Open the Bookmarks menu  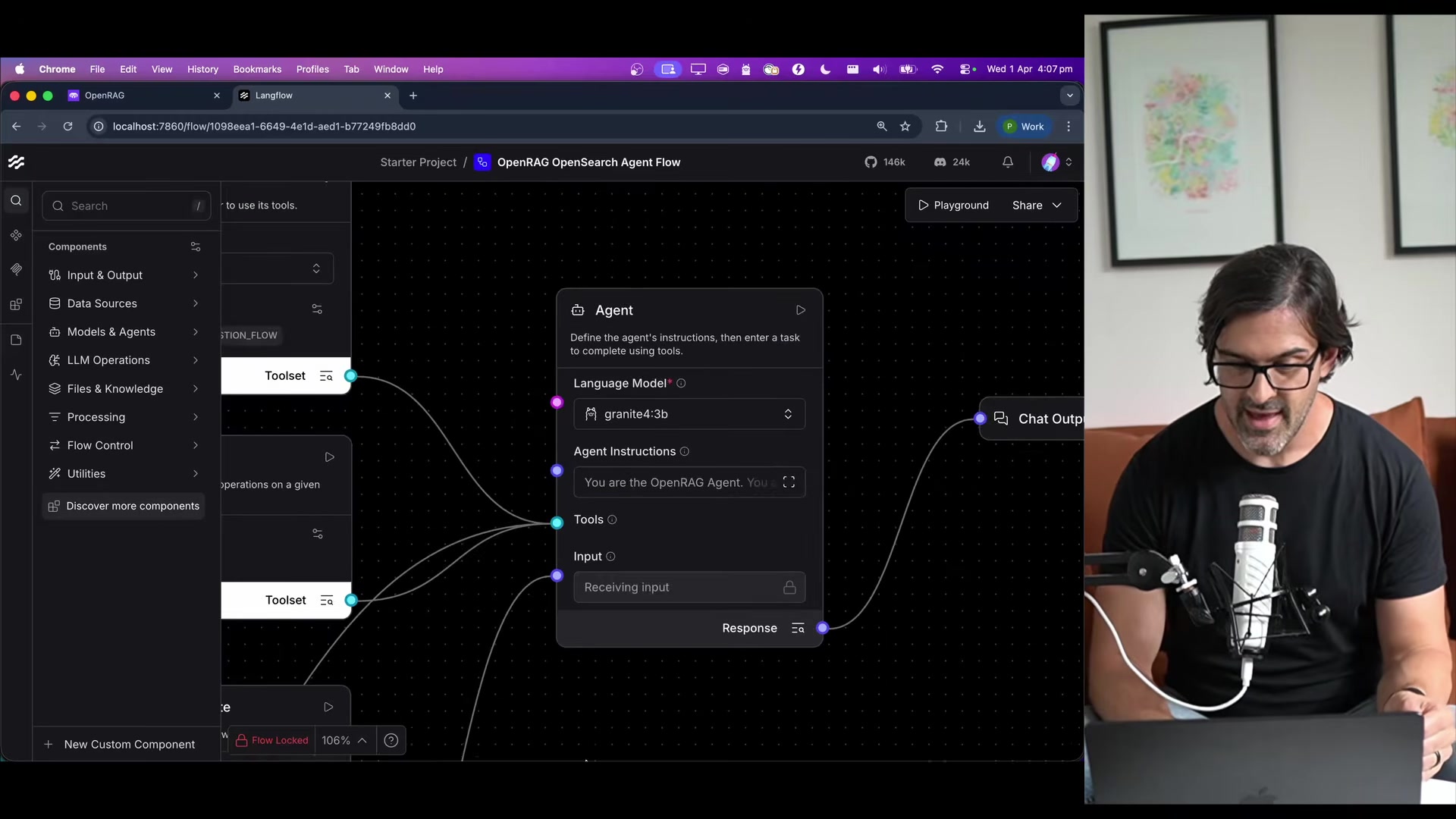pos(257,69)
